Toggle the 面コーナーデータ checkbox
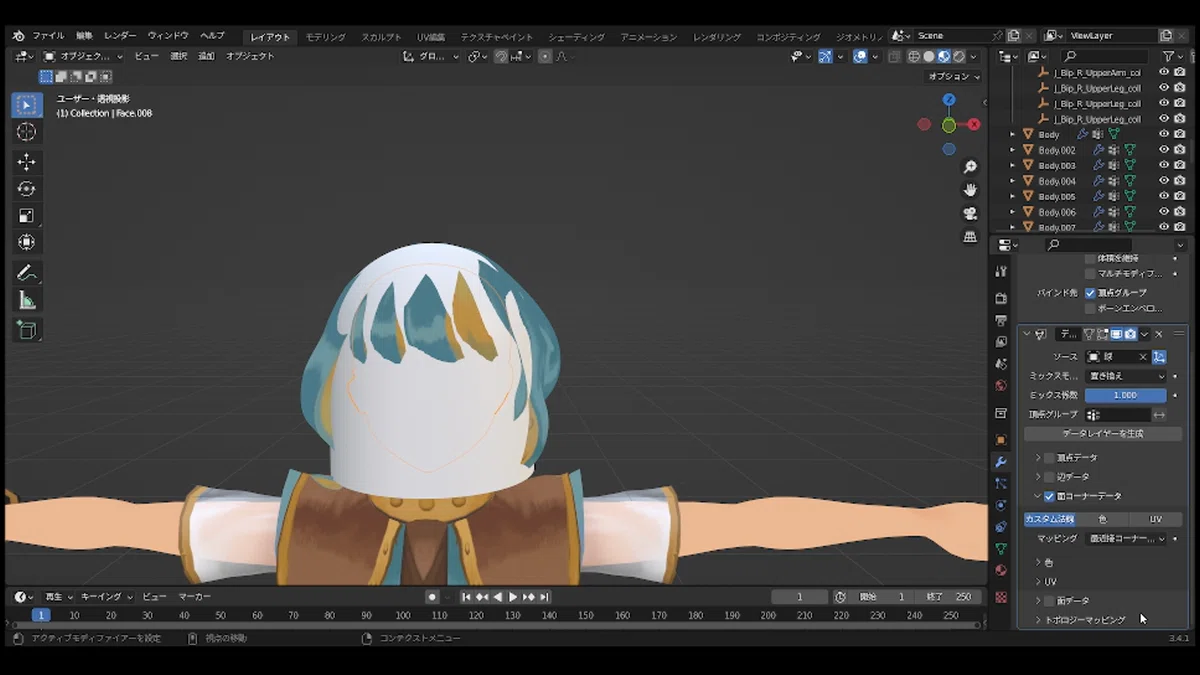This screenshot has width=1200, height=675. click(x=1048, y=496)
